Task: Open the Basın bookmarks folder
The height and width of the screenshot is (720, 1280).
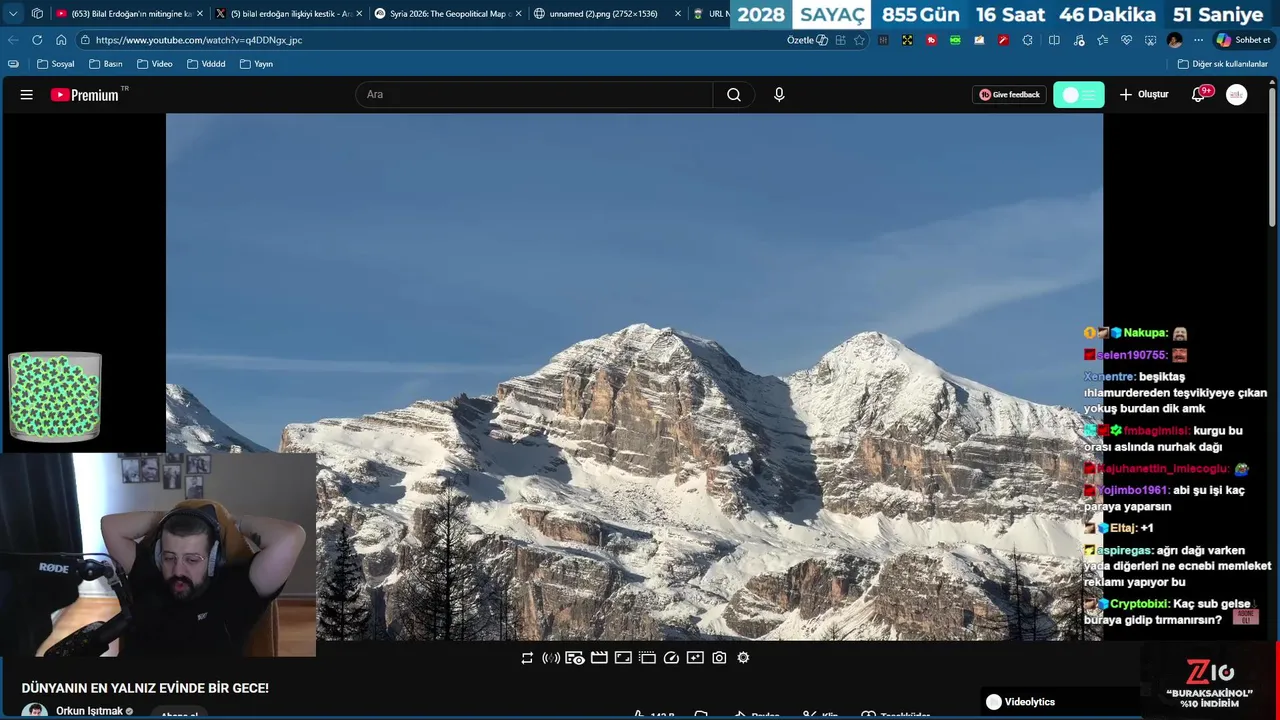Action: click(x=105, y=64)
